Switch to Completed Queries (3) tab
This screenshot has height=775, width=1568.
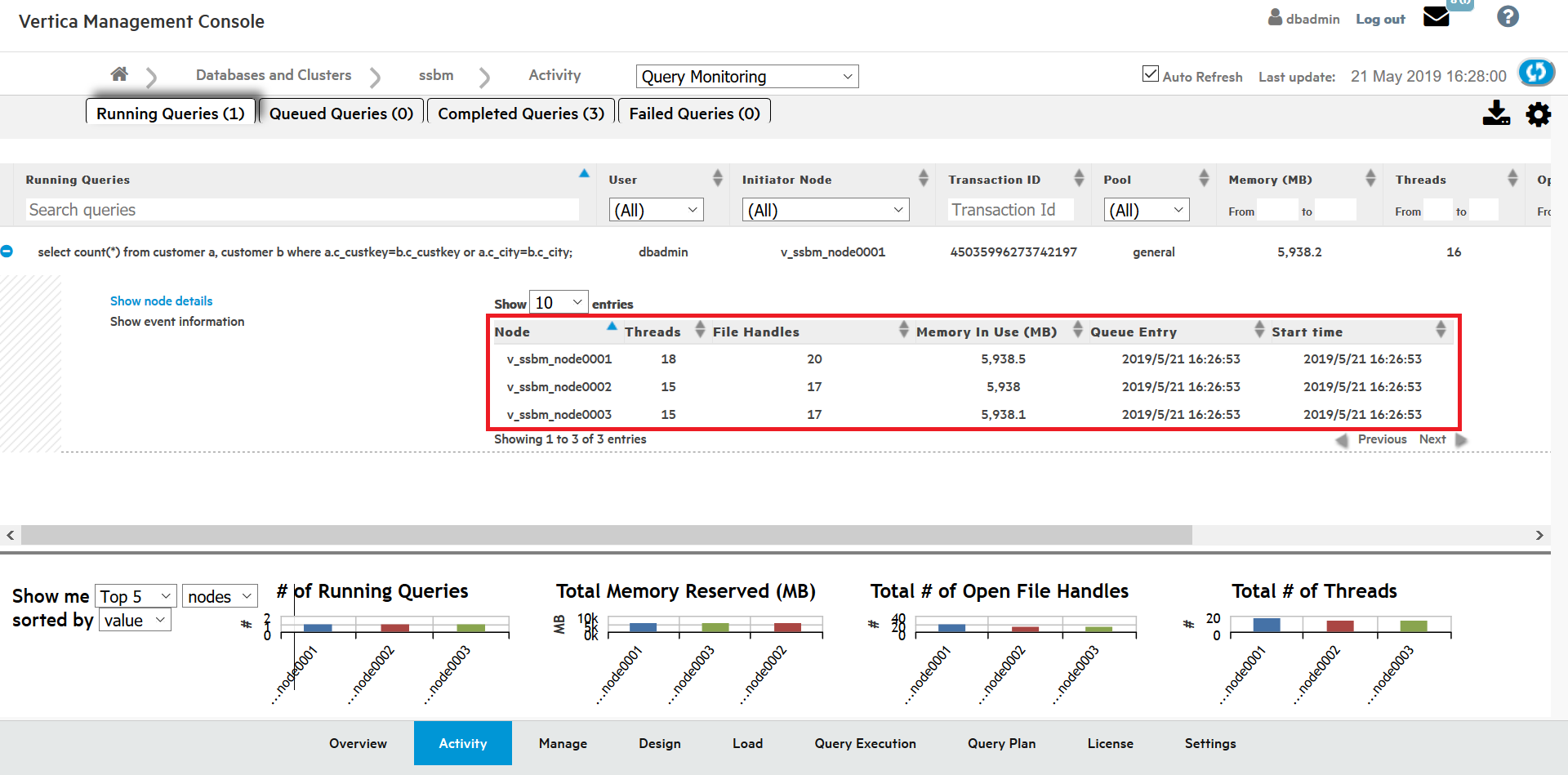(x=520, y=114)
